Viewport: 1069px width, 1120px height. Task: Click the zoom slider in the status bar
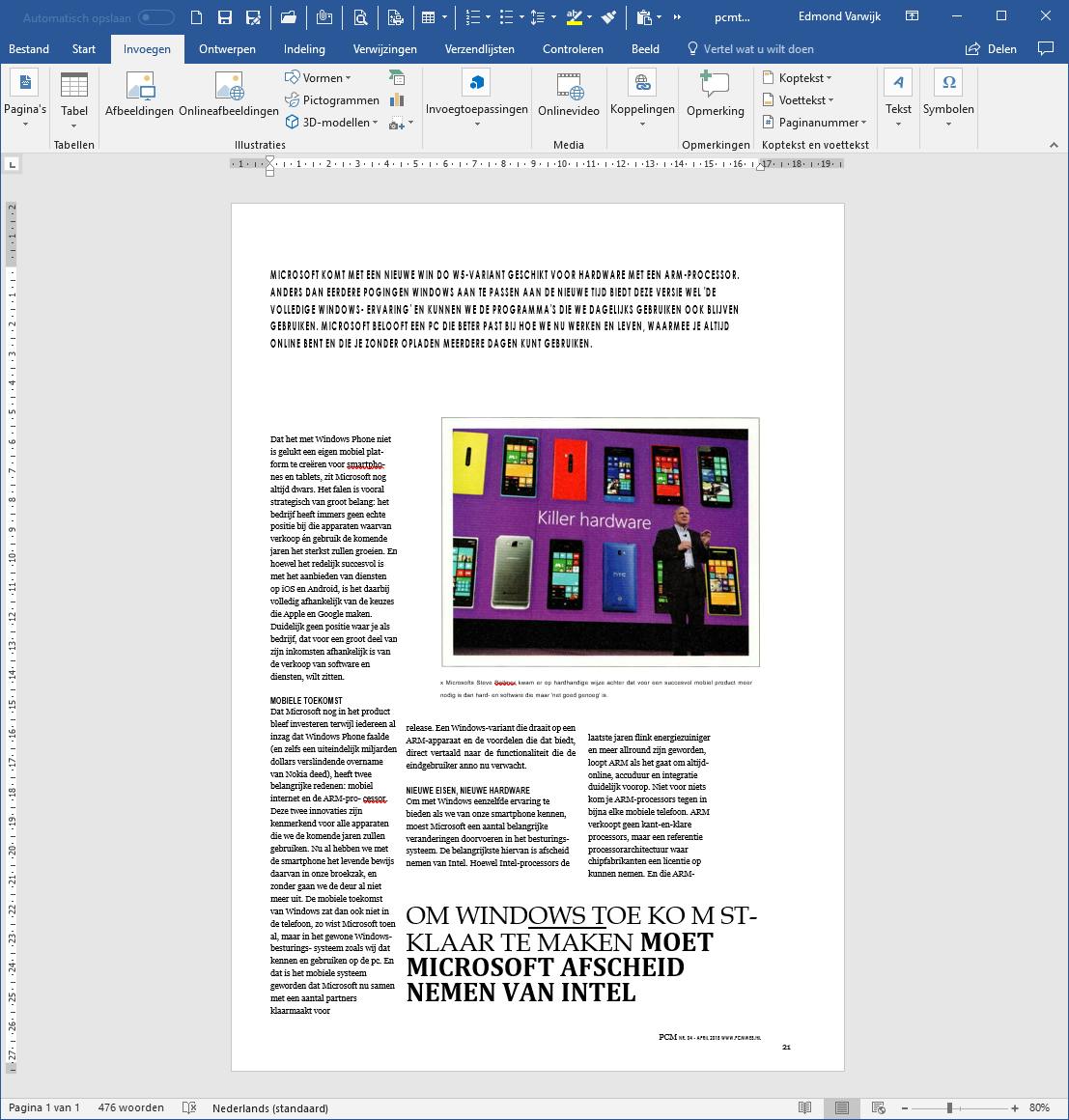(x=950, y=1107)
